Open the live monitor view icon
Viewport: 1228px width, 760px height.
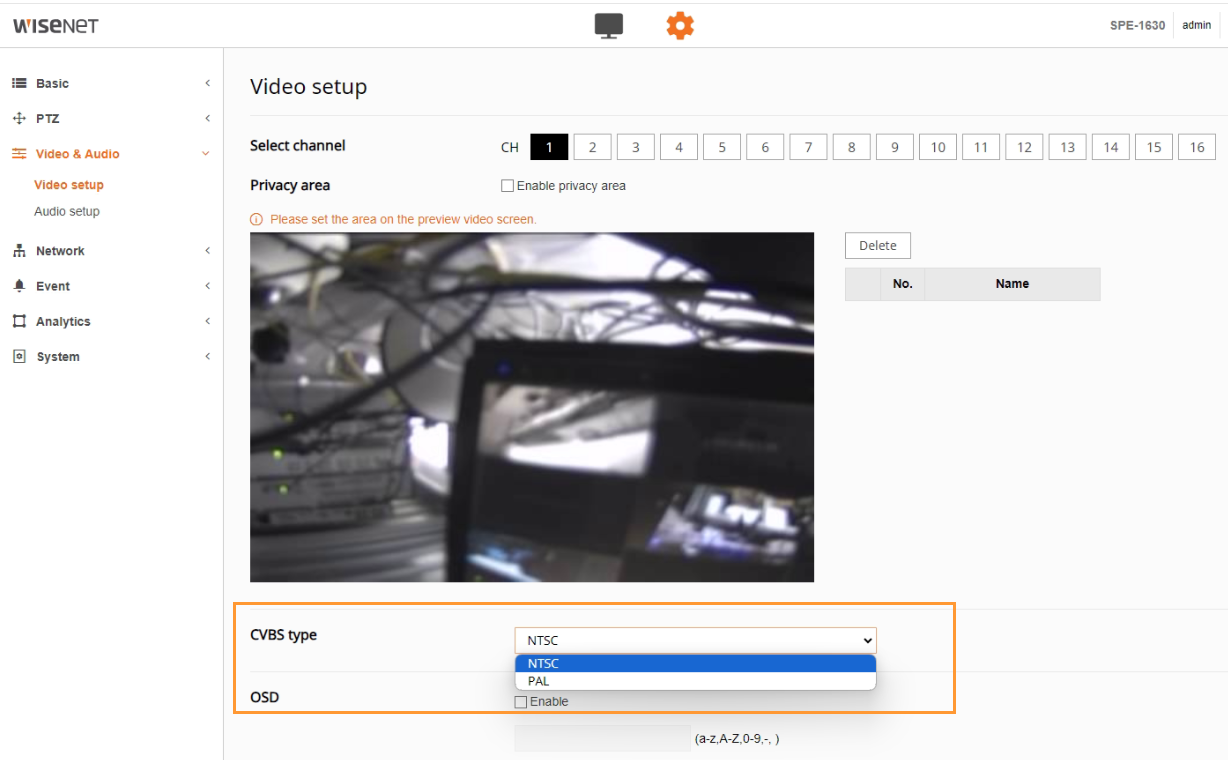609,26
